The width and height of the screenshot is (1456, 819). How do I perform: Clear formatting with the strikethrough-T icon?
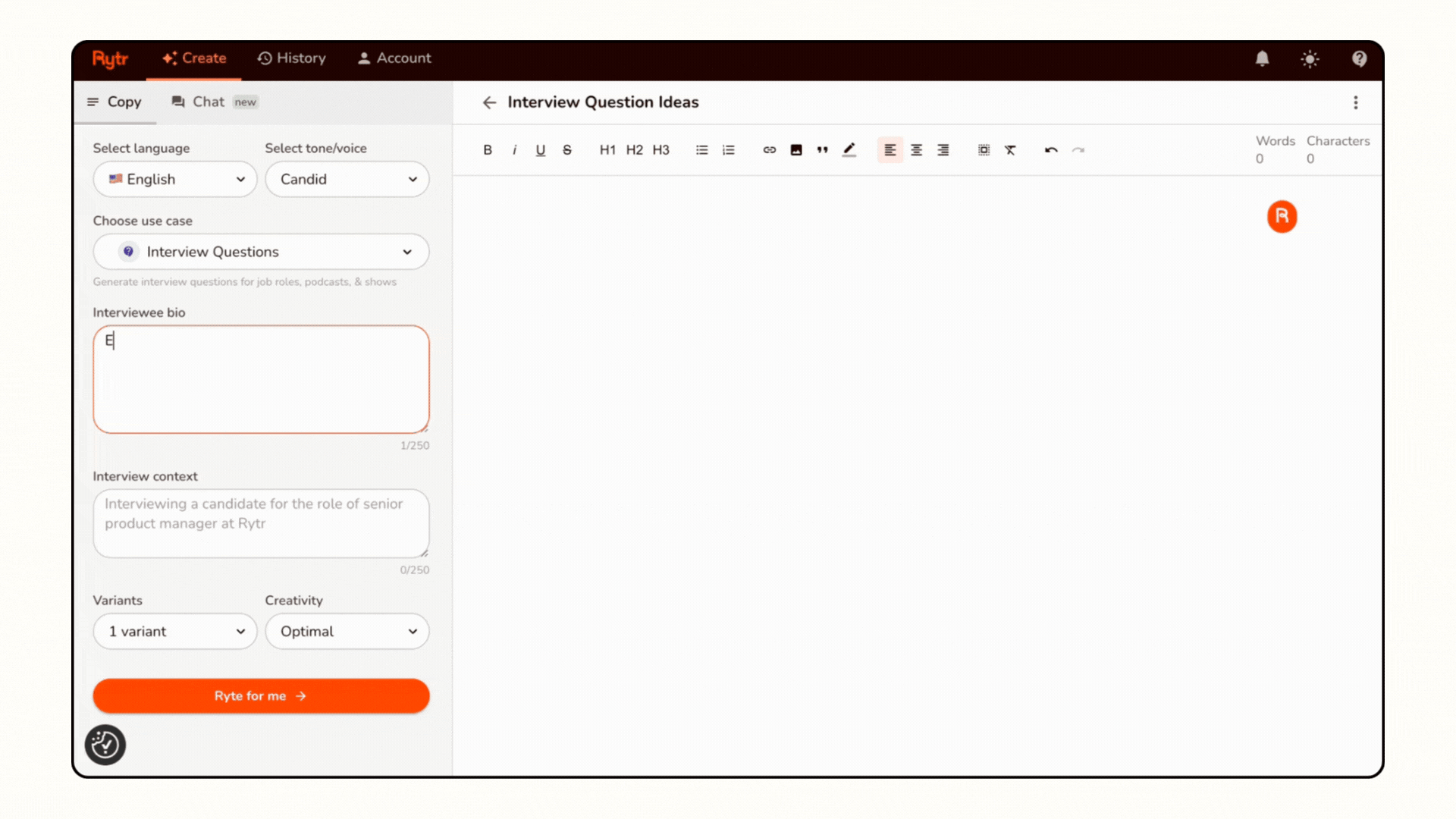1010,149
